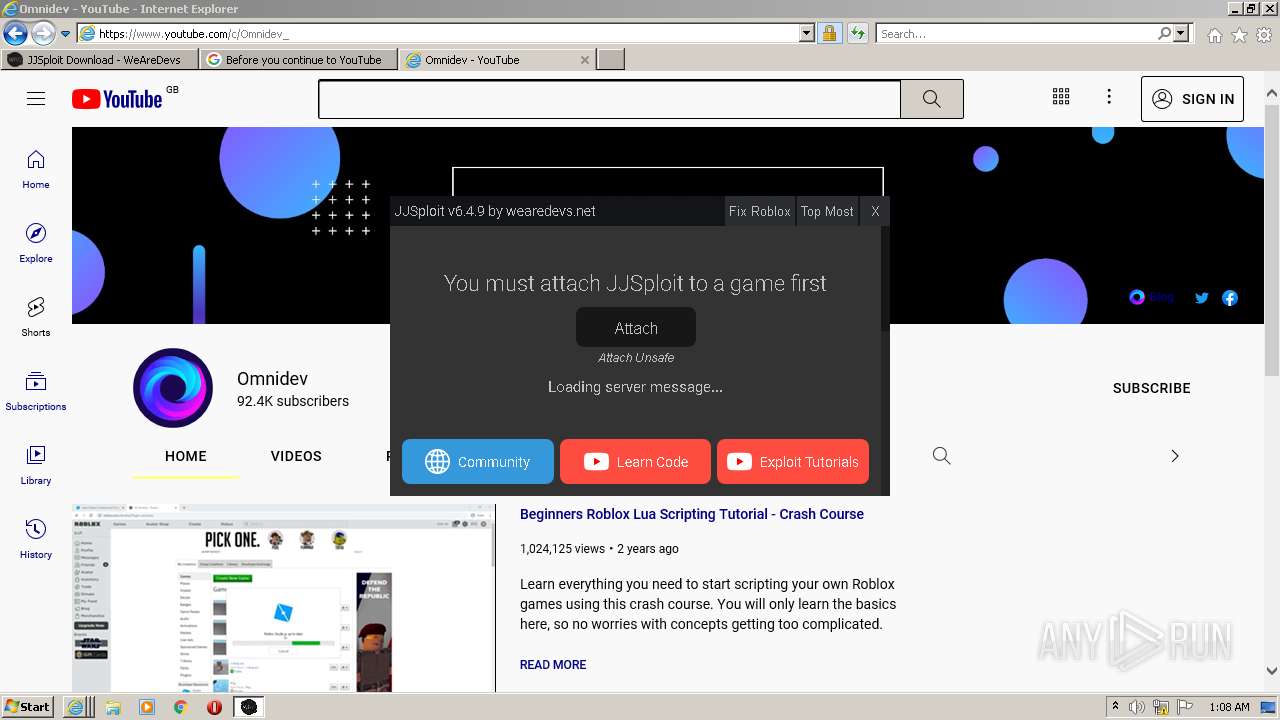Viewport: 1280px width, 720px height.
Task: Click the browser refresh button
Action: click(x=857, y=34)
